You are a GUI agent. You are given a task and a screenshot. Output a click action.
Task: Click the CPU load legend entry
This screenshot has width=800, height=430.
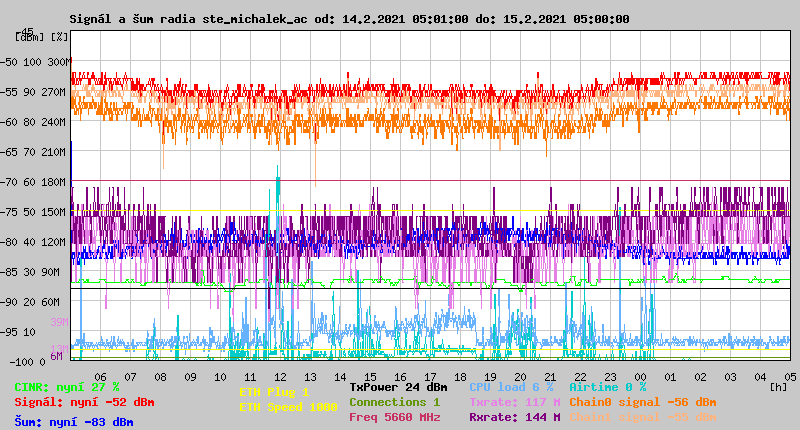(511, 386)
